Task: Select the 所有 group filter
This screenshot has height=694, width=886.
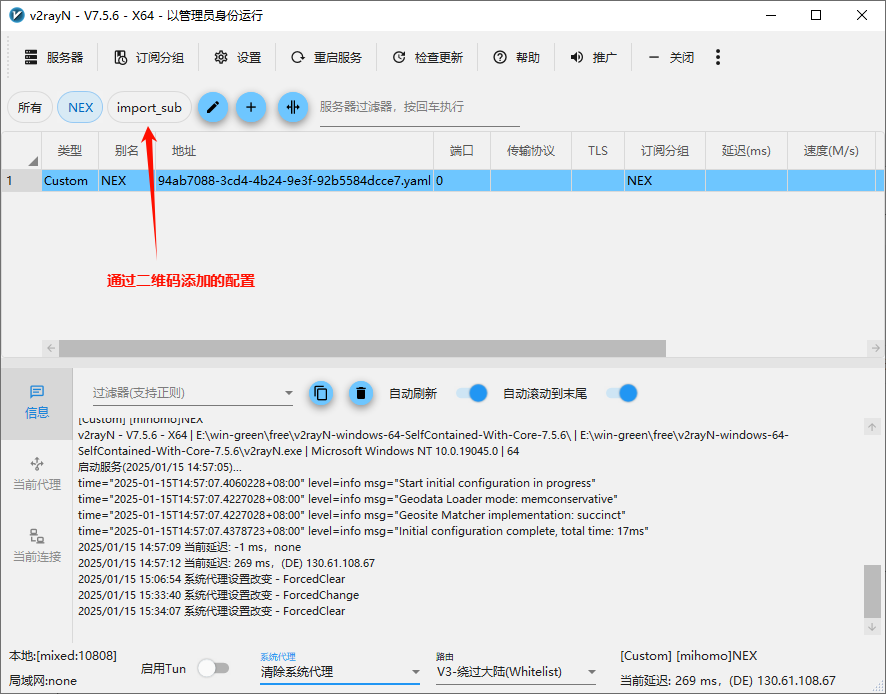Action: tap(30, 107)
